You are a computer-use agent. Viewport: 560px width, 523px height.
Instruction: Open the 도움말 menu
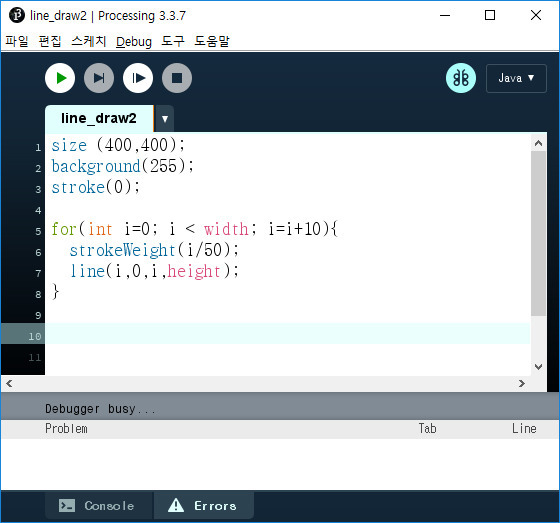click(212, 41)
